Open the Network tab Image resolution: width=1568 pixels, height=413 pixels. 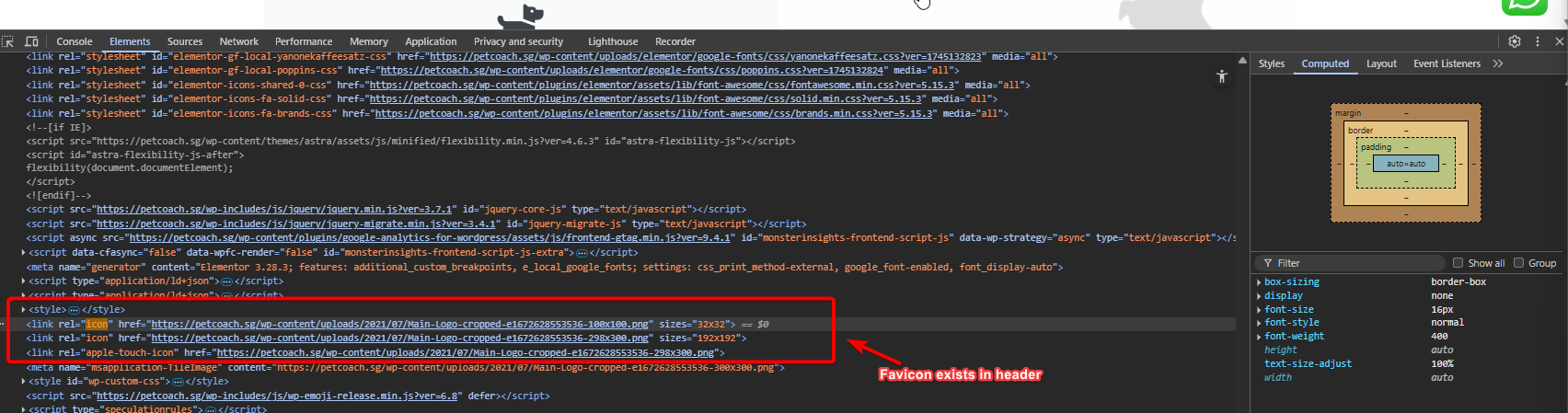pyautogui.click(x=239, y=41)
